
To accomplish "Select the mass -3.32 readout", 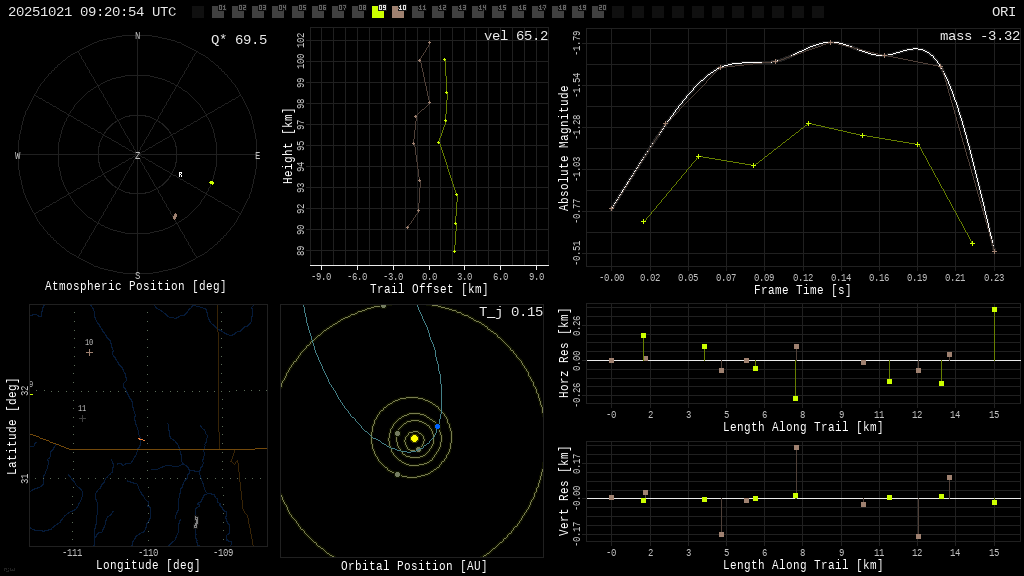I will coord(979,36).
